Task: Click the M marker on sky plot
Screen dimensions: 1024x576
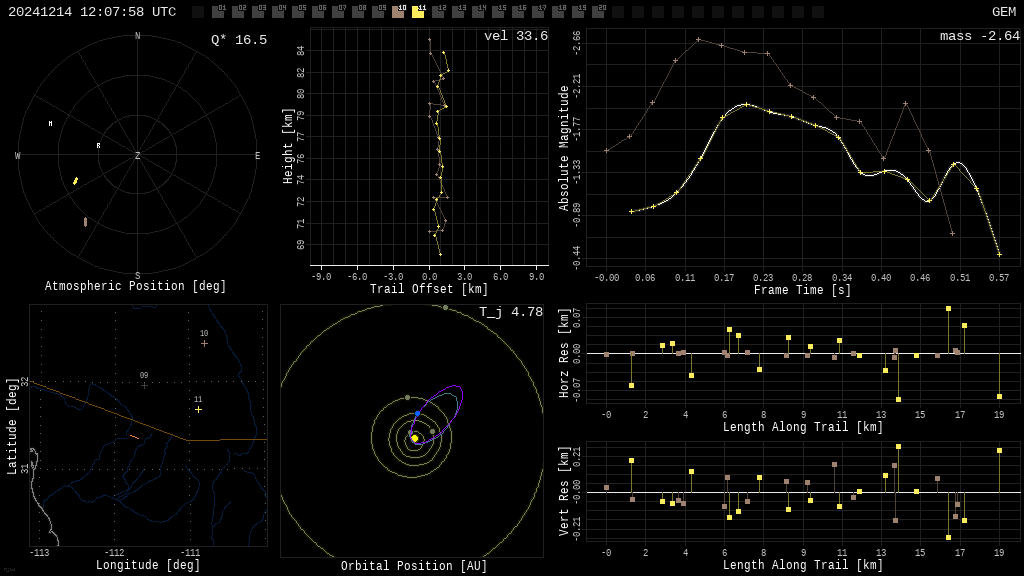Action: click(x=50, y=124)
